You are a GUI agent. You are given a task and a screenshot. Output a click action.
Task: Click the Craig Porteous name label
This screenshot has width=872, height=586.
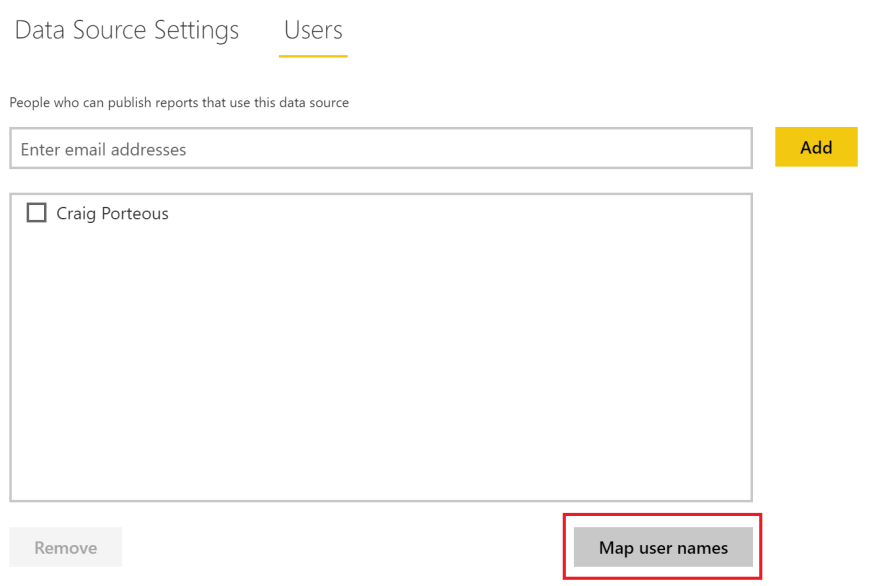(112, 213)
